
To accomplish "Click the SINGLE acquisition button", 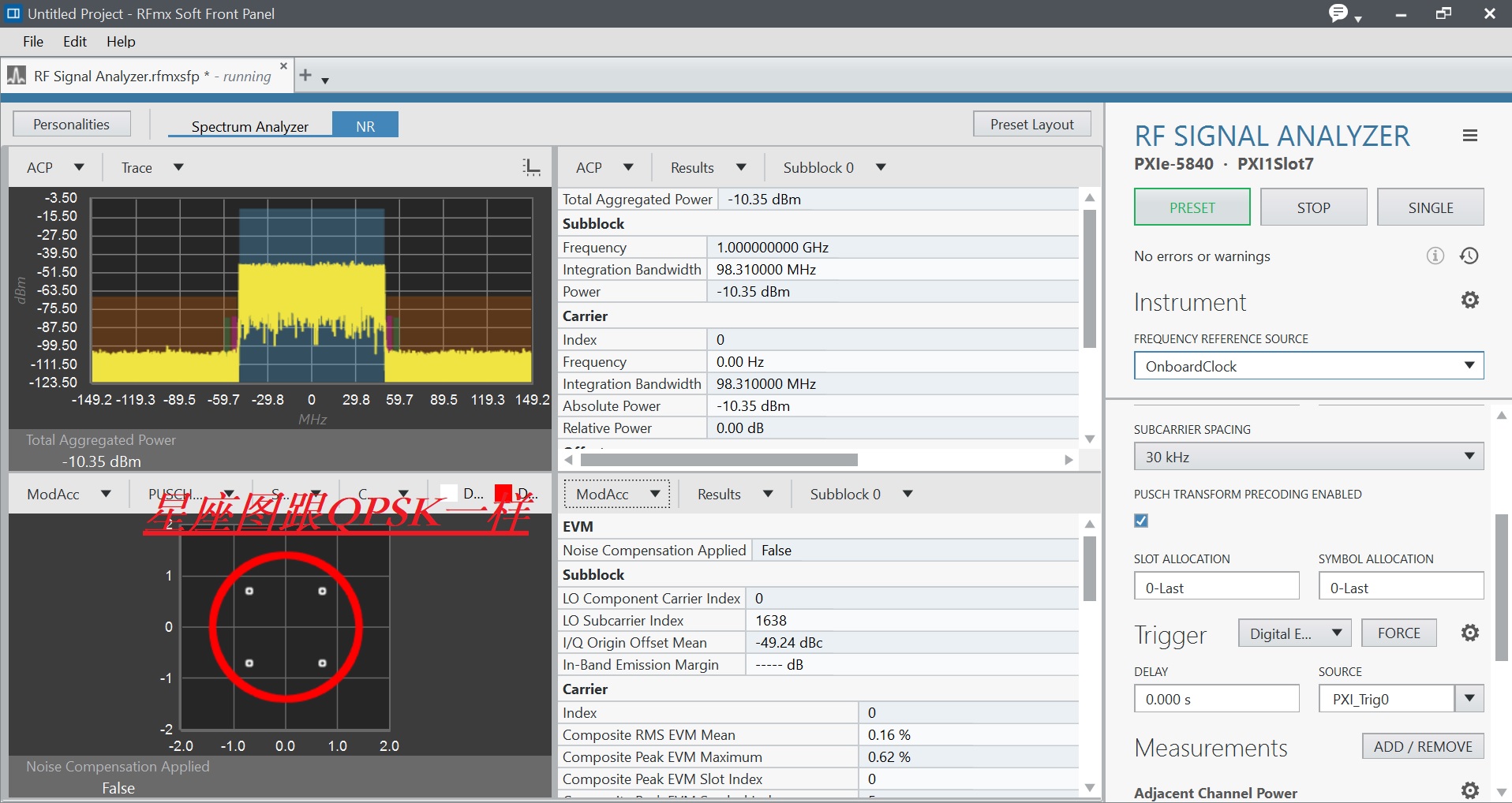I will 1430,207.
